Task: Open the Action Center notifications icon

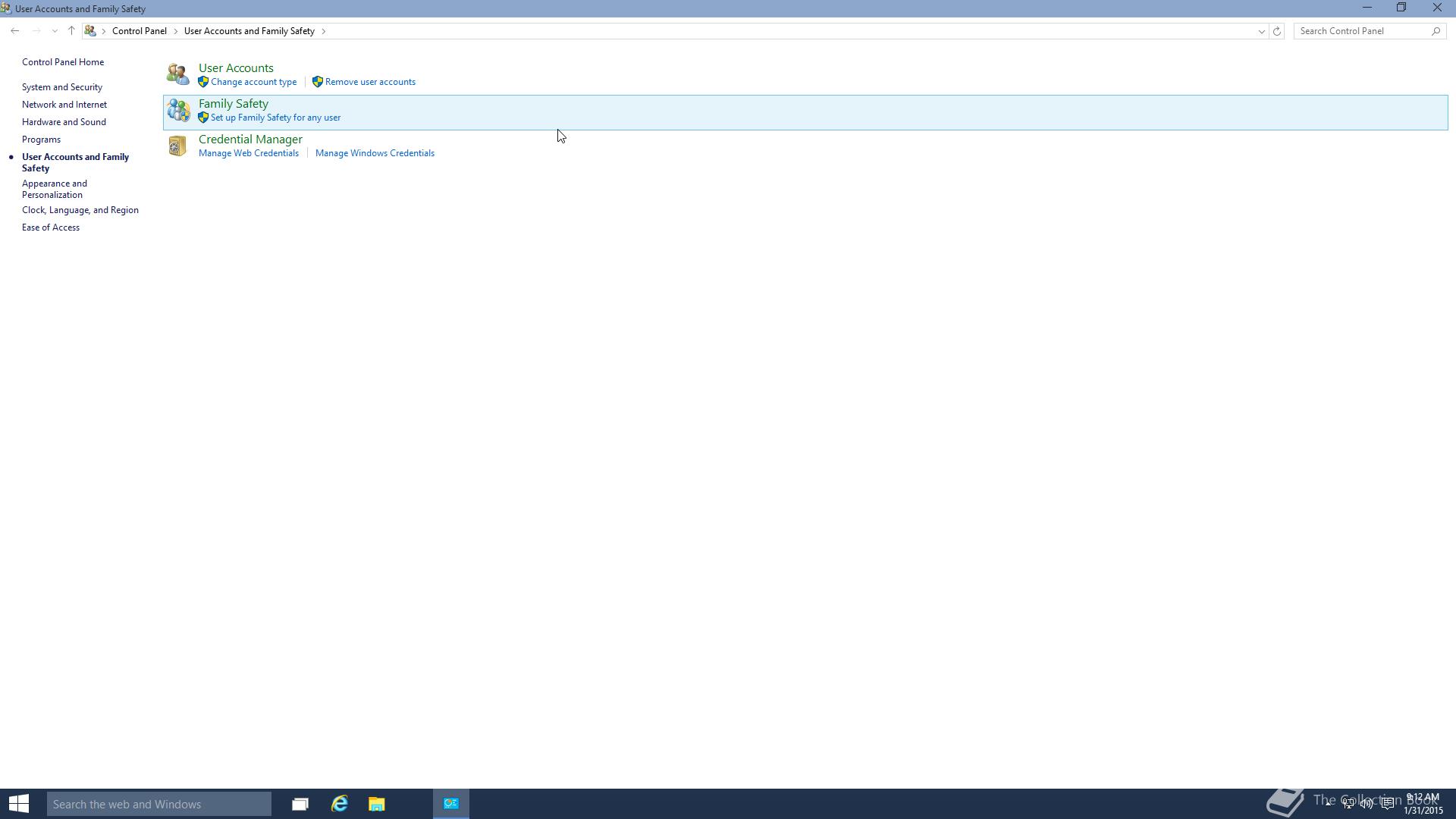Action: (x=1387, y=804)
